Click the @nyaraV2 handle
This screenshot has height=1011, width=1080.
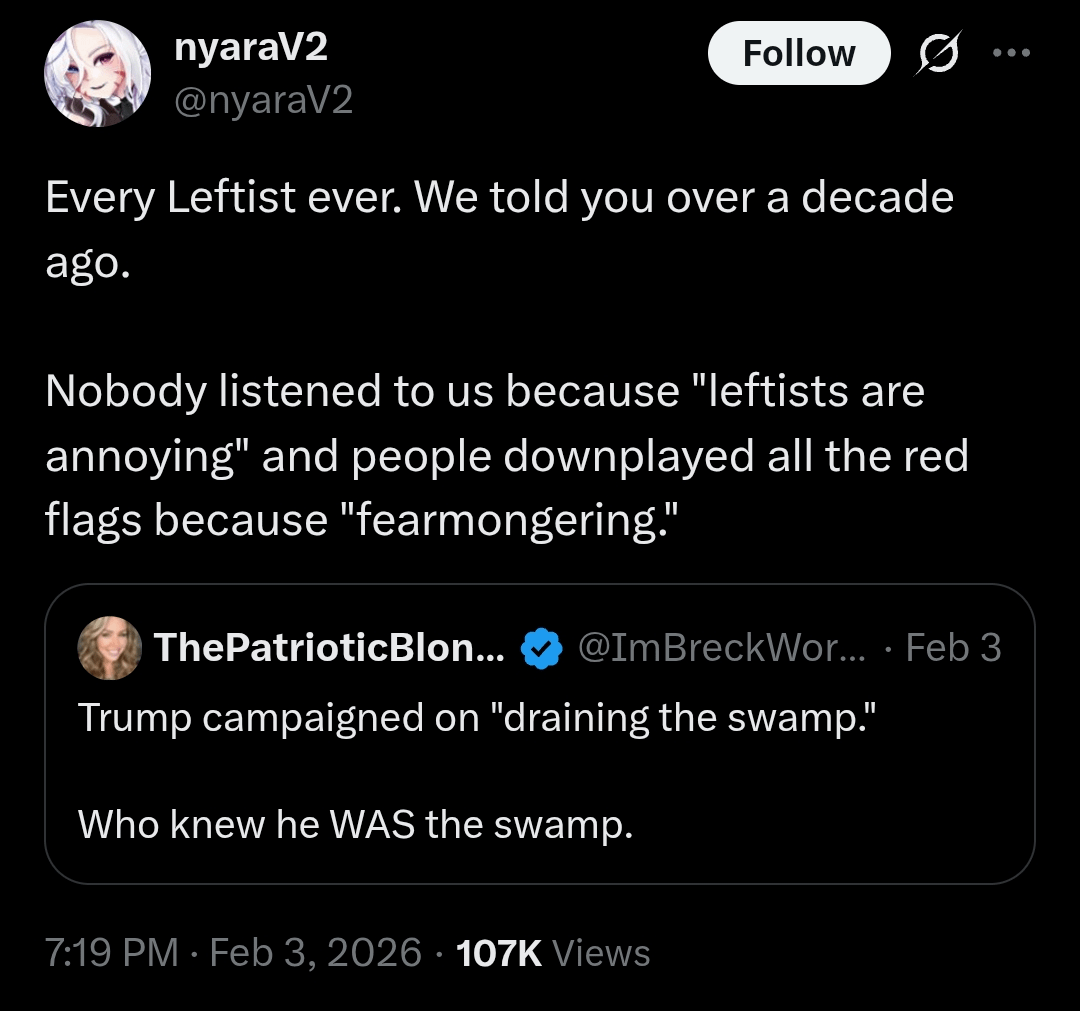point(264,100)
